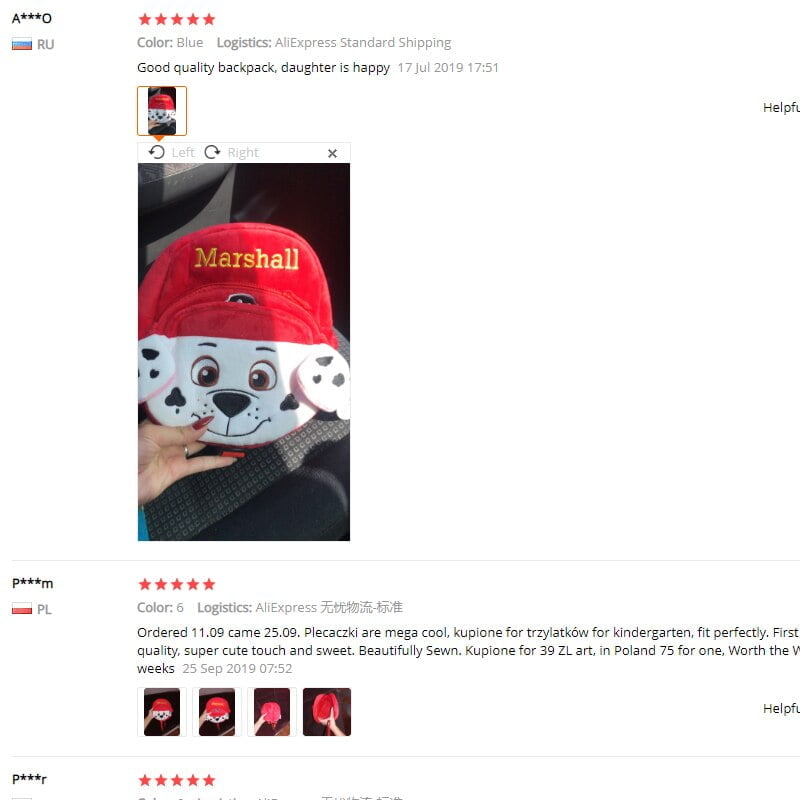The width and height of the screenshot is (800, 800).
Task: Rotate the review photo left
Action: click(157, 152)
